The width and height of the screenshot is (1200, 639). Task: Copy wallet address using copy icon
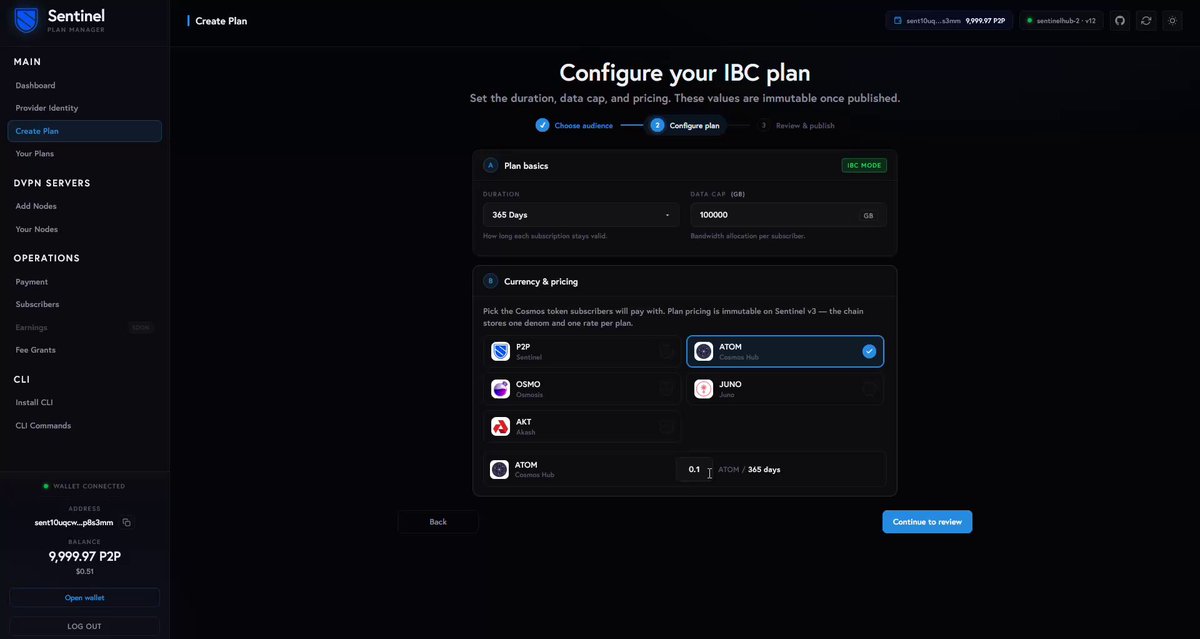tap(126, 522)
